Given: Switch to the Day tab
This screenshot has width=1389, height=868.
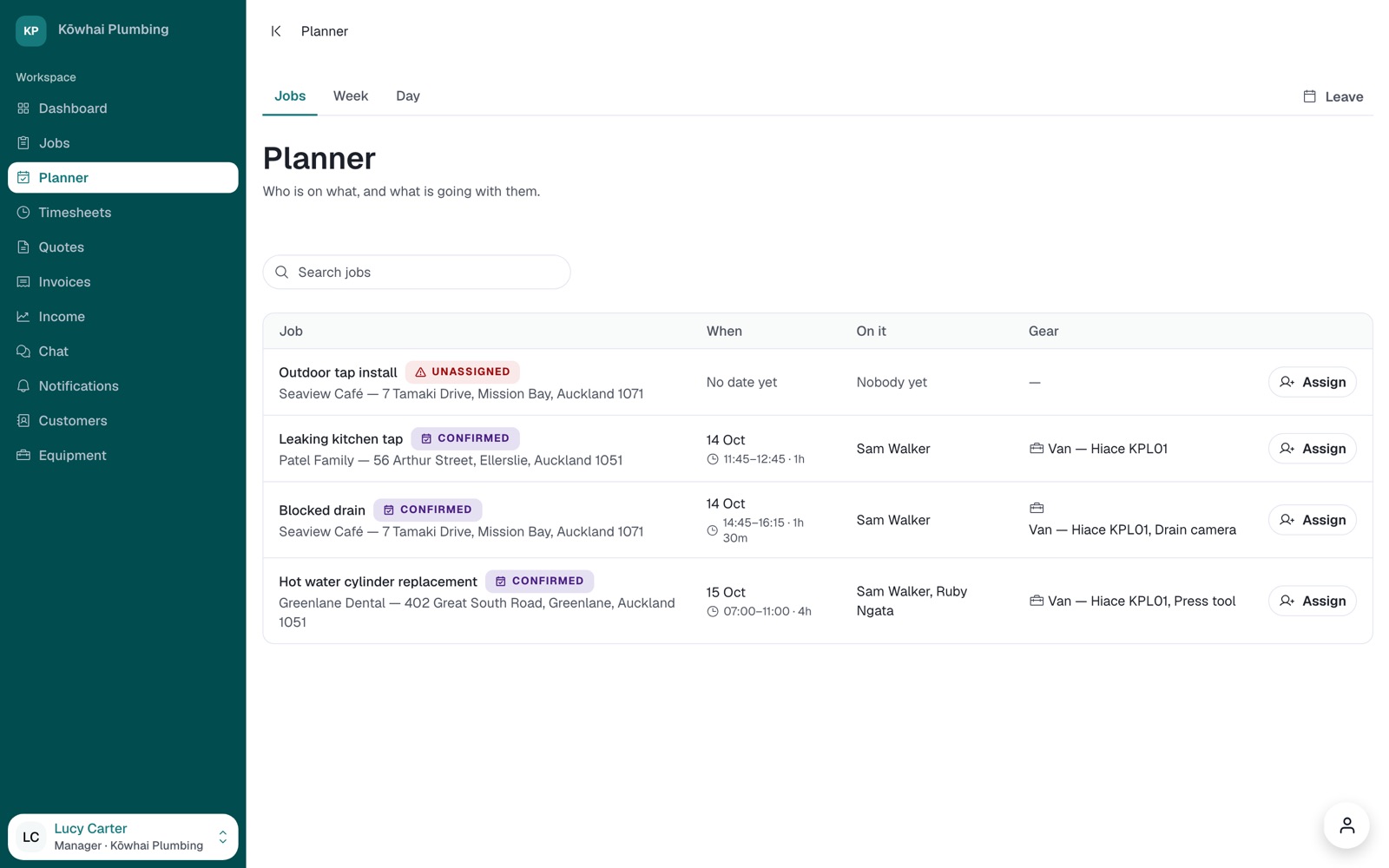Looking at the screenshot, I should 408,96.
